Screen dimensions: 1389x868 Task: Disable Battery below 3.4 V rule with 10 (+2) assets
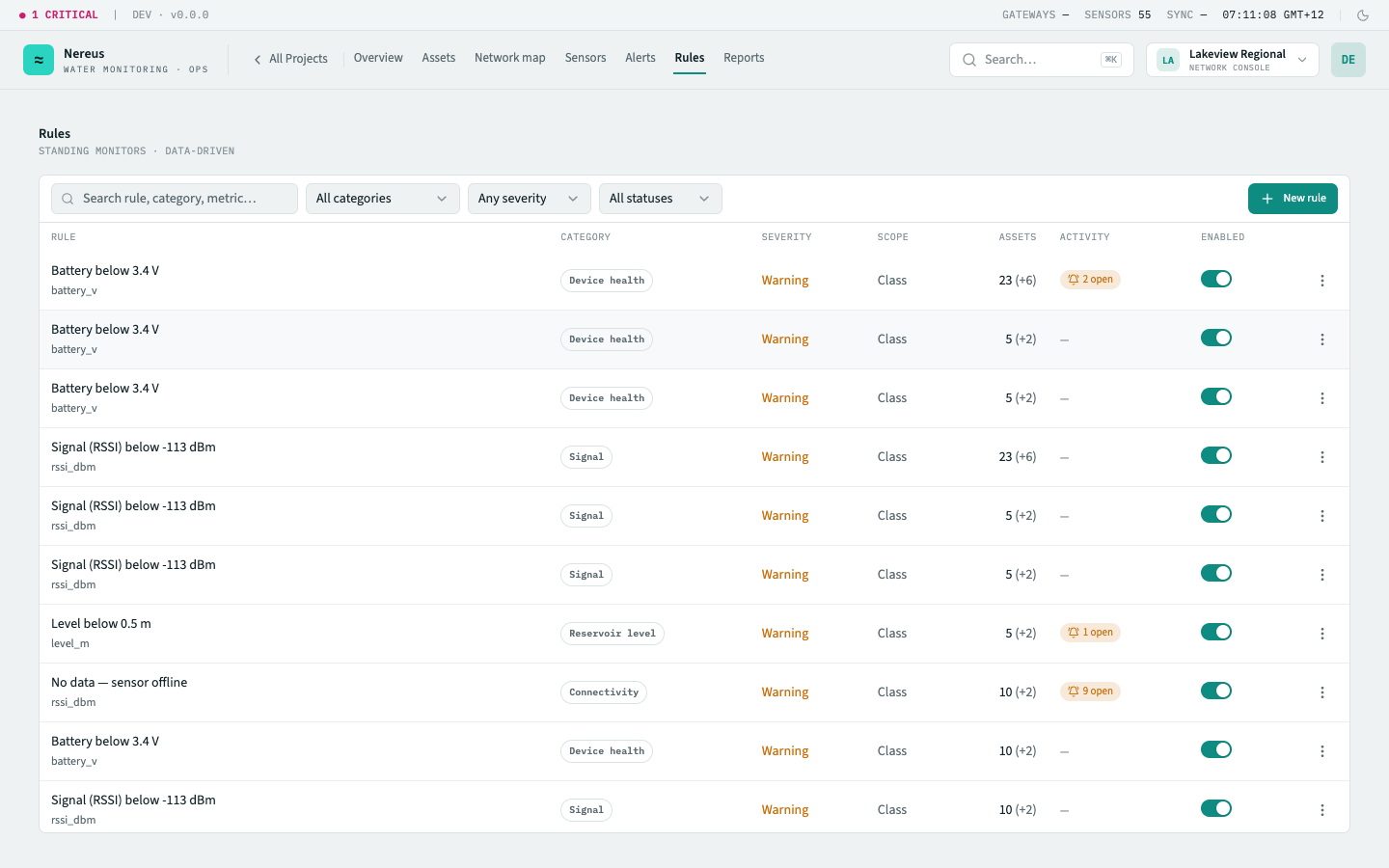[x=1216, y=749]
